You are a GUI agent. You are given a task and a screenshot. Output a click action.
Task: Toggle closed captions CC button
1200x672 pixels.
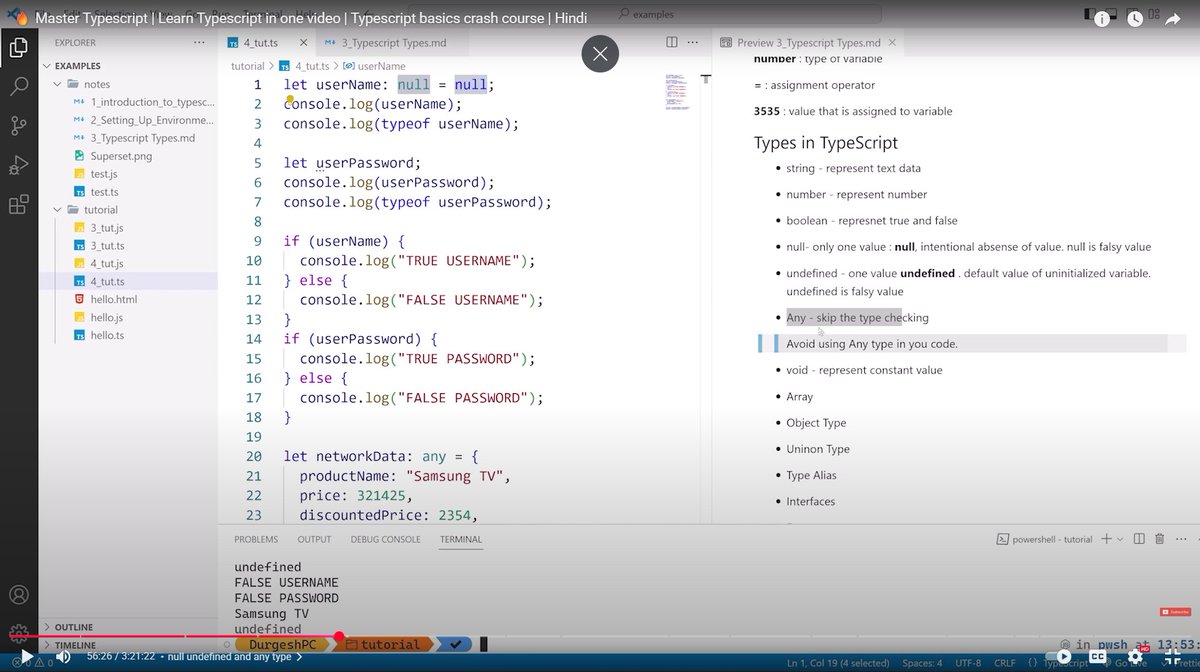coord(1097,657)
